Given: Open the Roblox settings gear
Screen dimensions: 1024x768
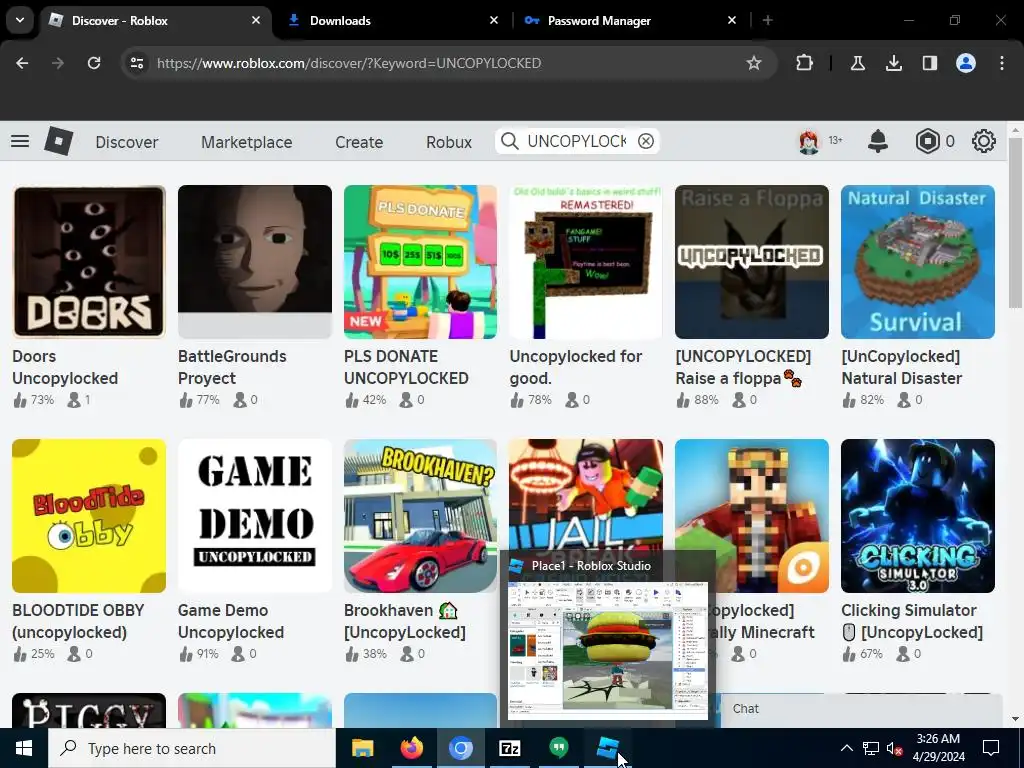Looking at the screenshot, I should (x=984, y=141).
